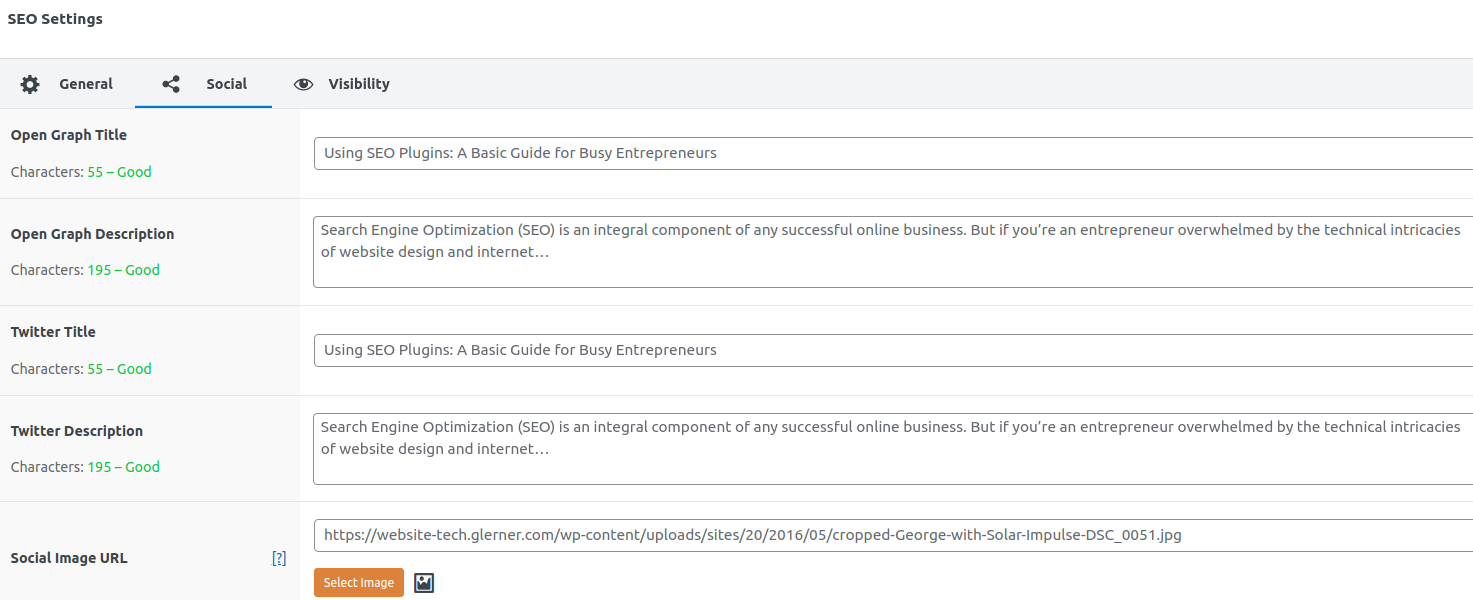
Task: Click the Twitter Description label
Action: [x=77, y=431]
